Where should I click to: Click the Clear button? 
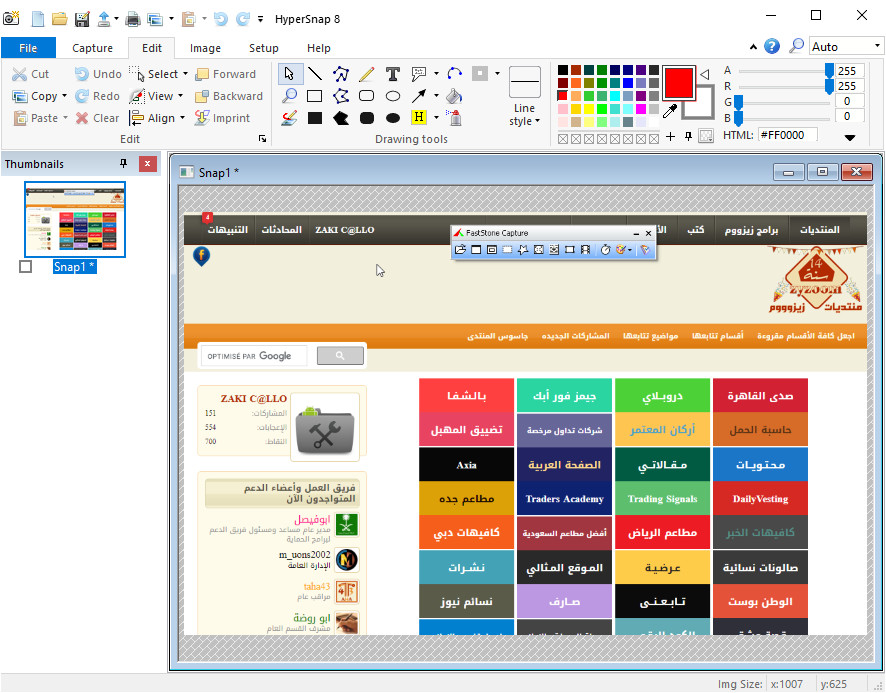pyautogui.click(x=98, y=118)
